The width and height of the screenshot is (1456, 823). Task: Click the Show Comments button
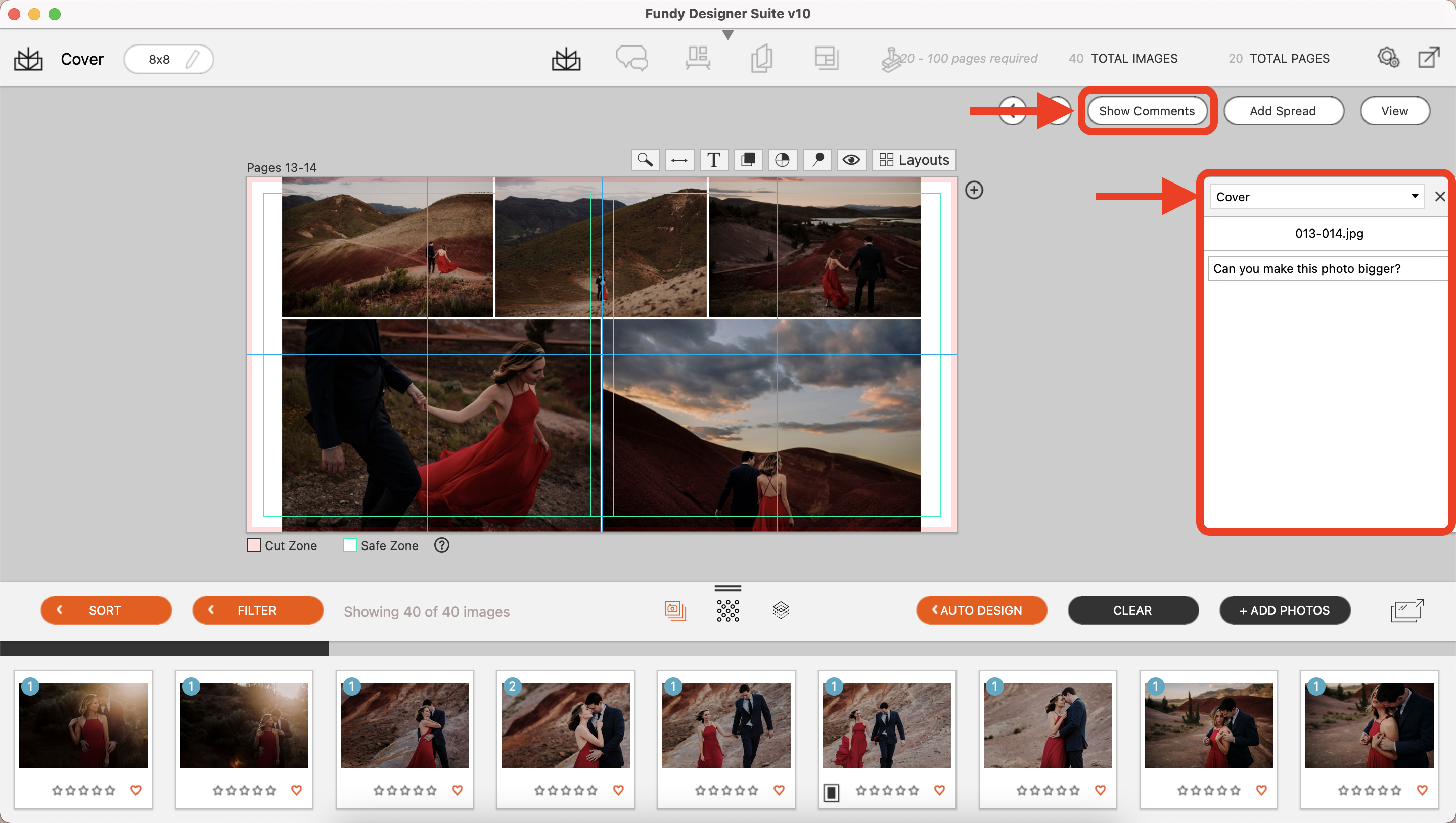click(1147, 111)
